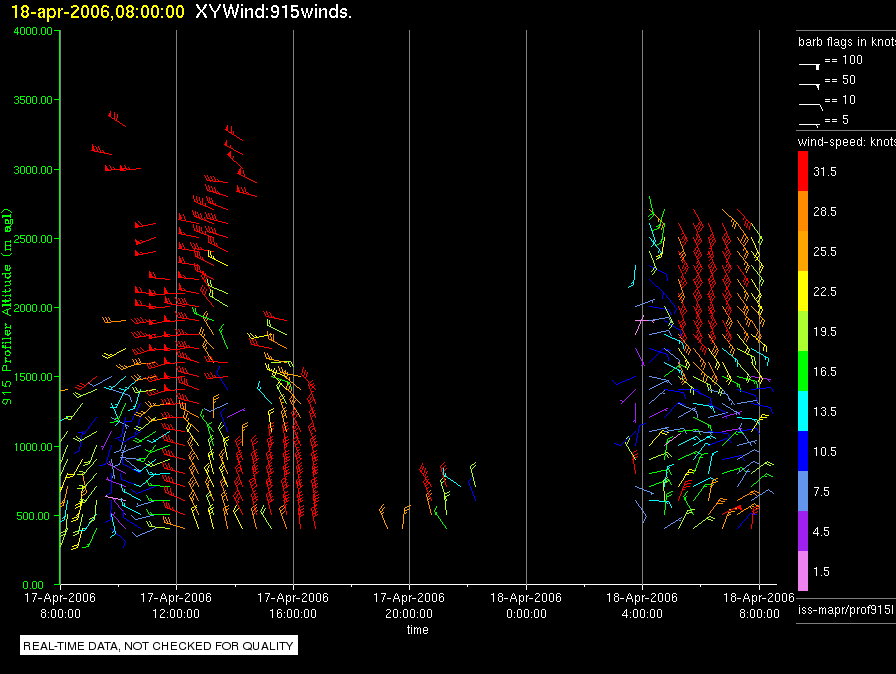Click the '4000.00' altitude axis label
The width and height of the screenshot is (896, 674).
(33, 31)
